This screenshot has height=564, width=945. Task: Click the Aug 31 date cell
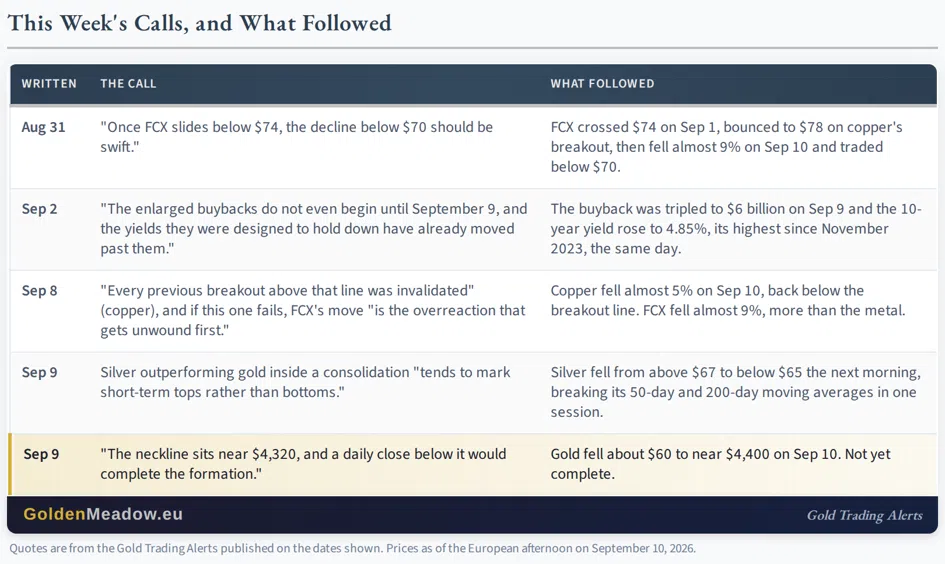coord(43,127)
